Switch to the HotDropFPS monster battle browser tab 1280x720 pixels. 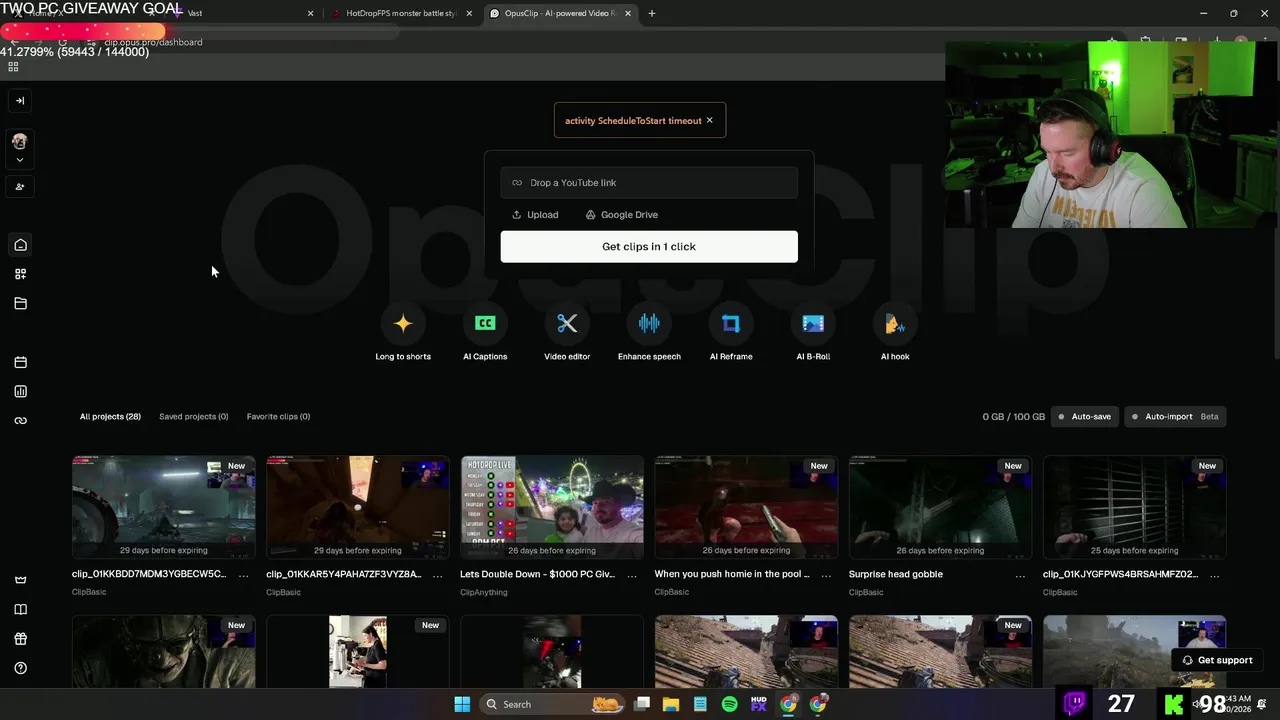pyautogui.click(x=400, y=14)
